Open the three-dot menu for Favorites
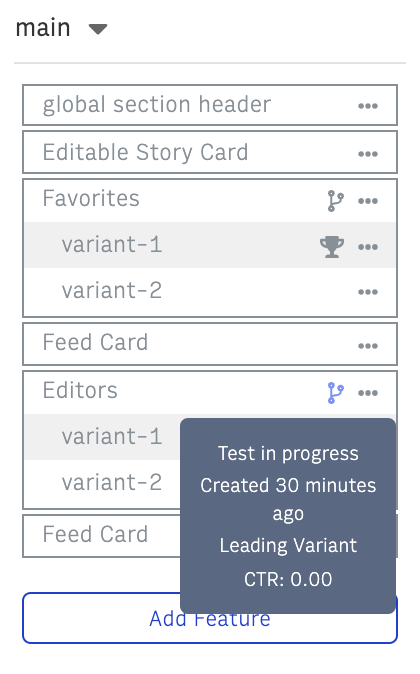The image size is (420, 674). coord(368,201)
